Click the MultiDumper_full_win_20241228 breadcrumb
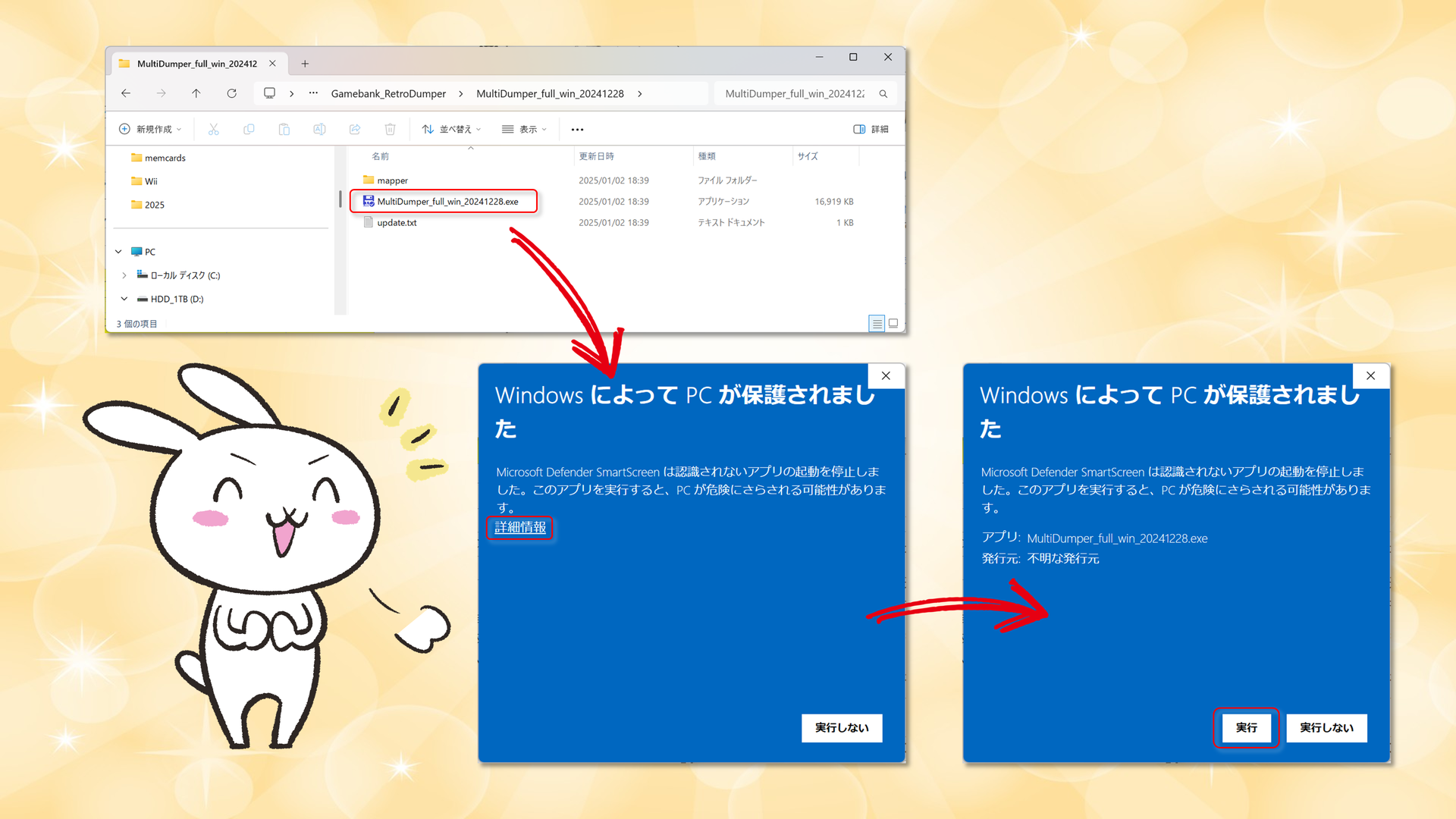 pos(550,94)
